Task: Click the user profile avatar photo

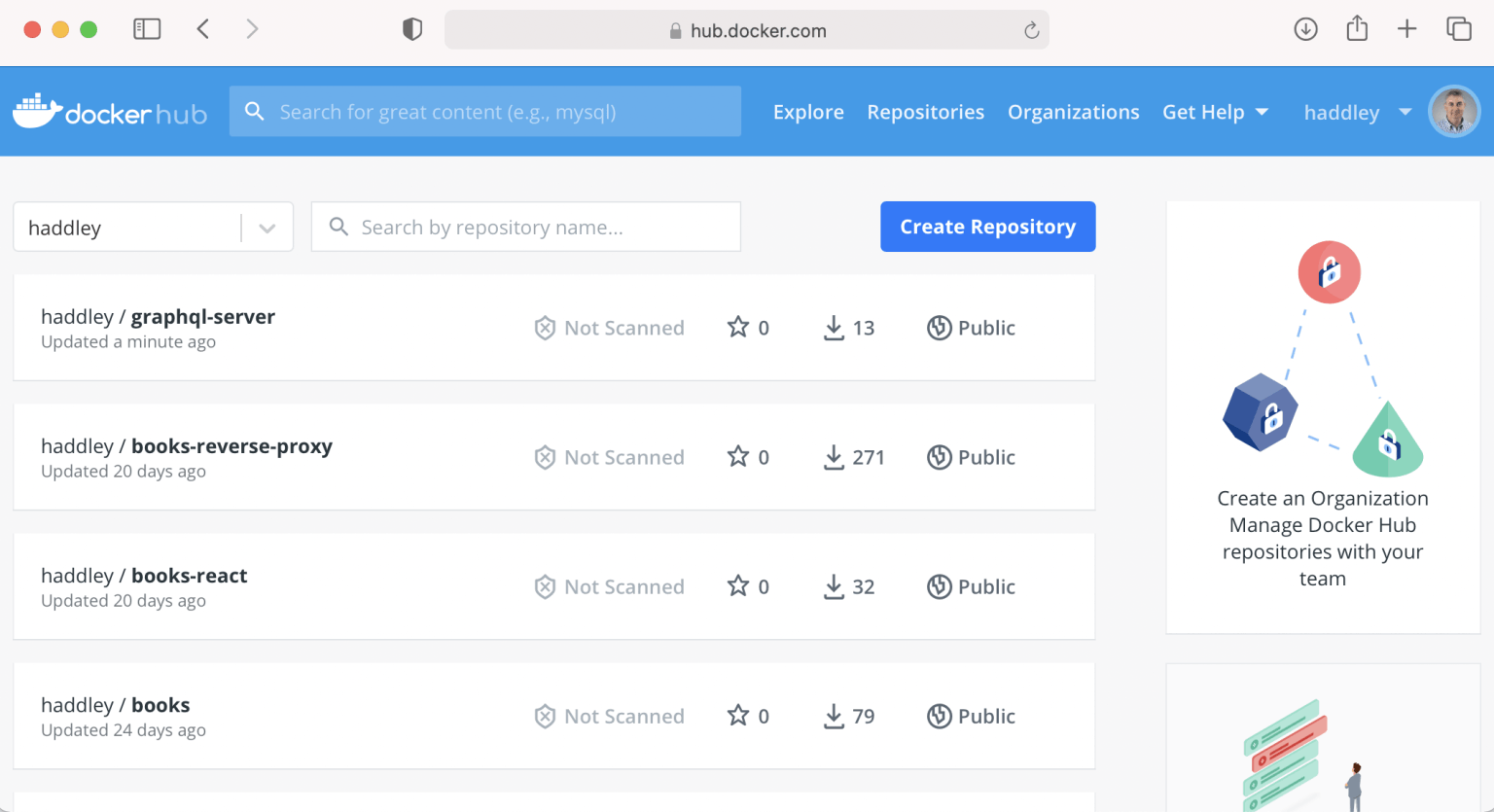Action: point(1453,111)
